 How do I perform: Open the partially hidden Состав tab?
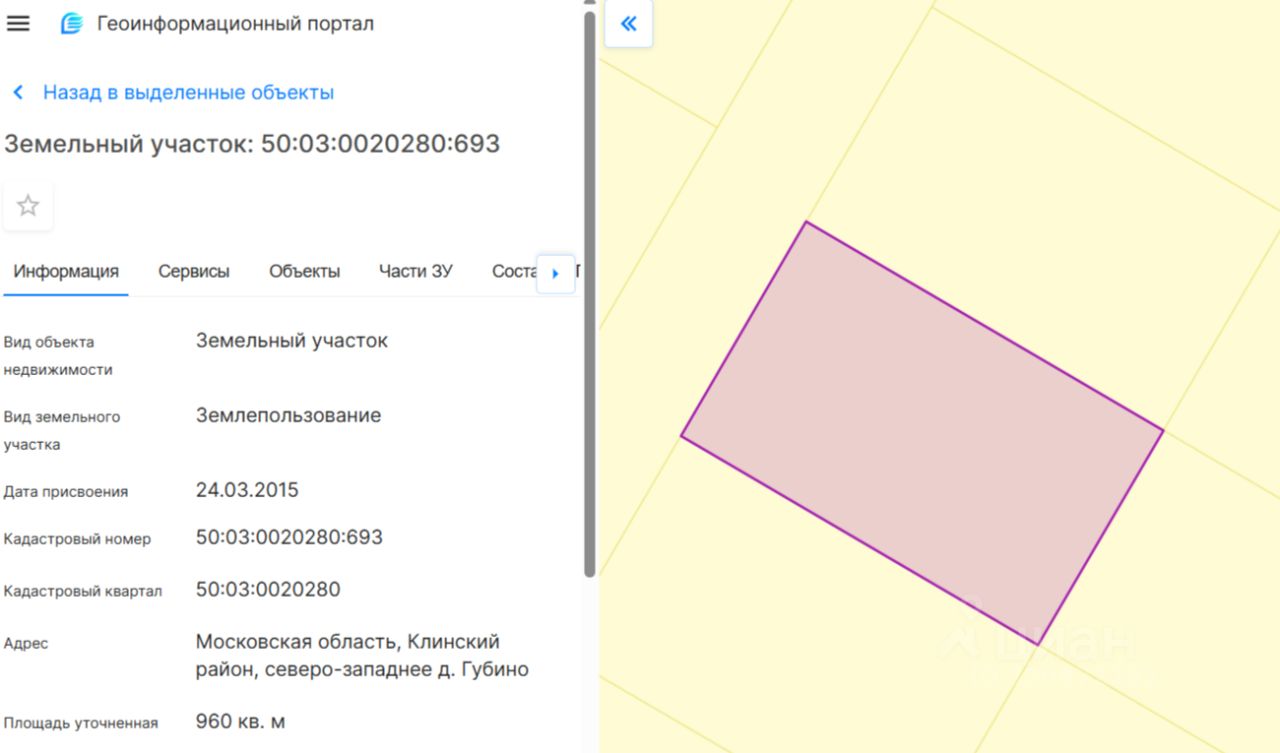click(x=512, y=271)
